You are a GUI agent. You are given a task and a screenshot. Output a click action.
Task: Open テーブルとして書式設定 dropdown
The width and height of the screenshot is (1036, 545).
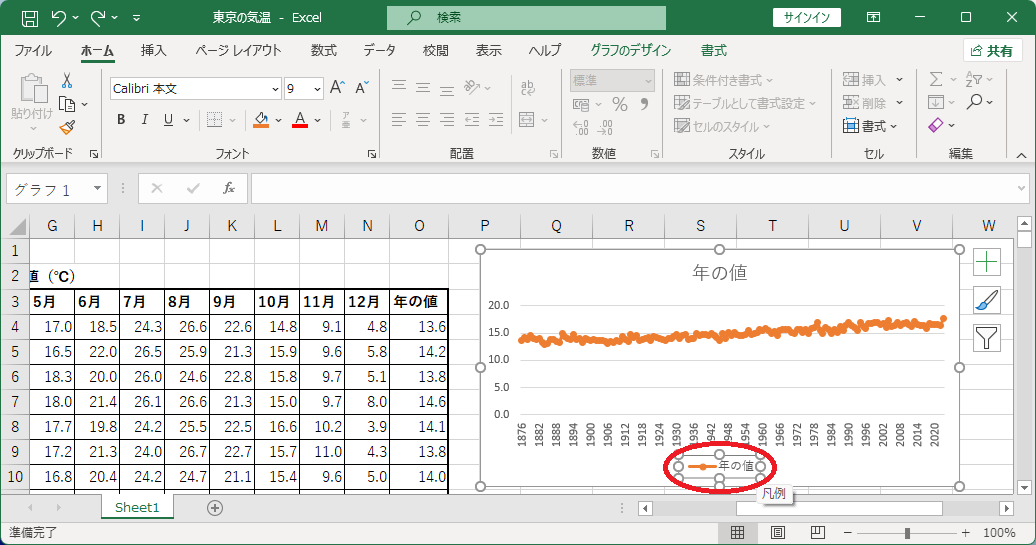tap(745, 103)
